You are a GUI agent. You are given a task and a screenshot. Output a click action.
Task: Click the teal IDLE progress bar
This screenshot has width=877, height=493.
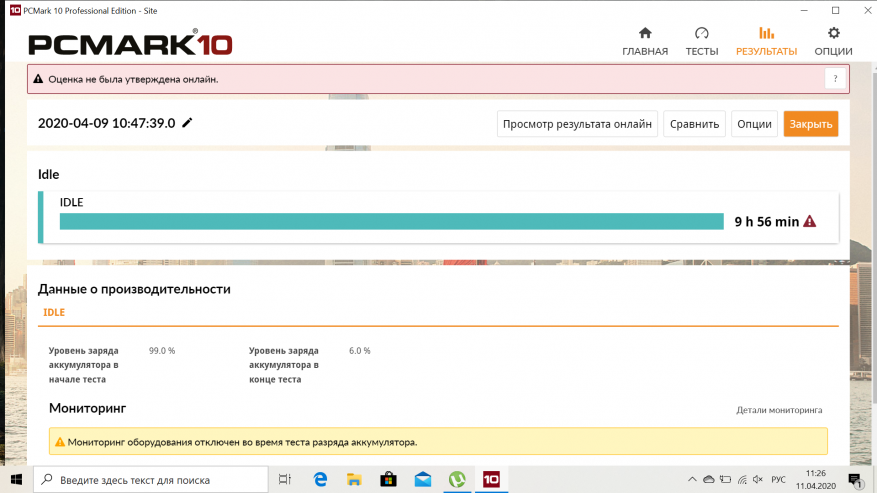click(x=392, y=222)
